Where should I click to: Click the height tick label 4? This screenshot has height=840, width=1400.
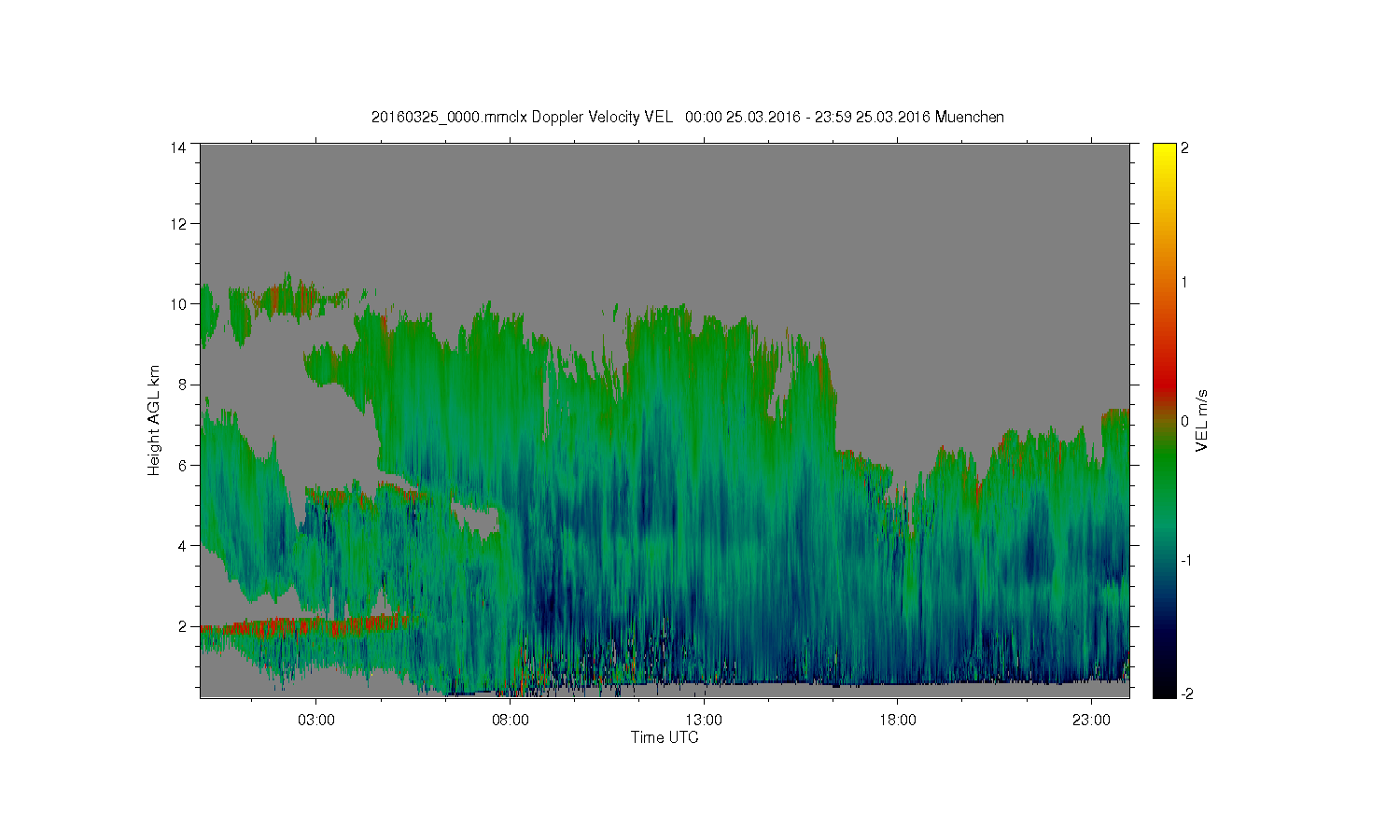click(x=182, y=545)
